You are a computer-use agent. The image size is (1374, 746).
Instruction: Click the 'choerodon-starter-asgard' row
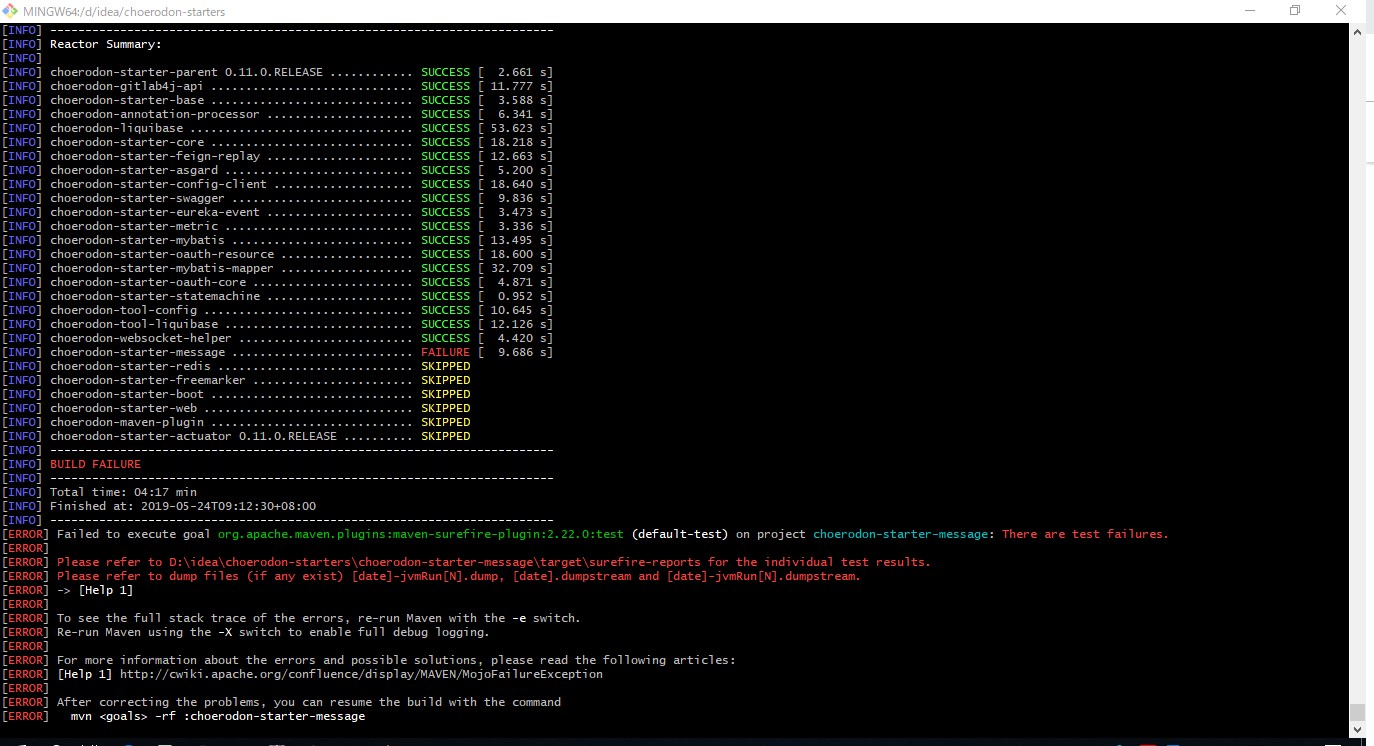(277, 170)
